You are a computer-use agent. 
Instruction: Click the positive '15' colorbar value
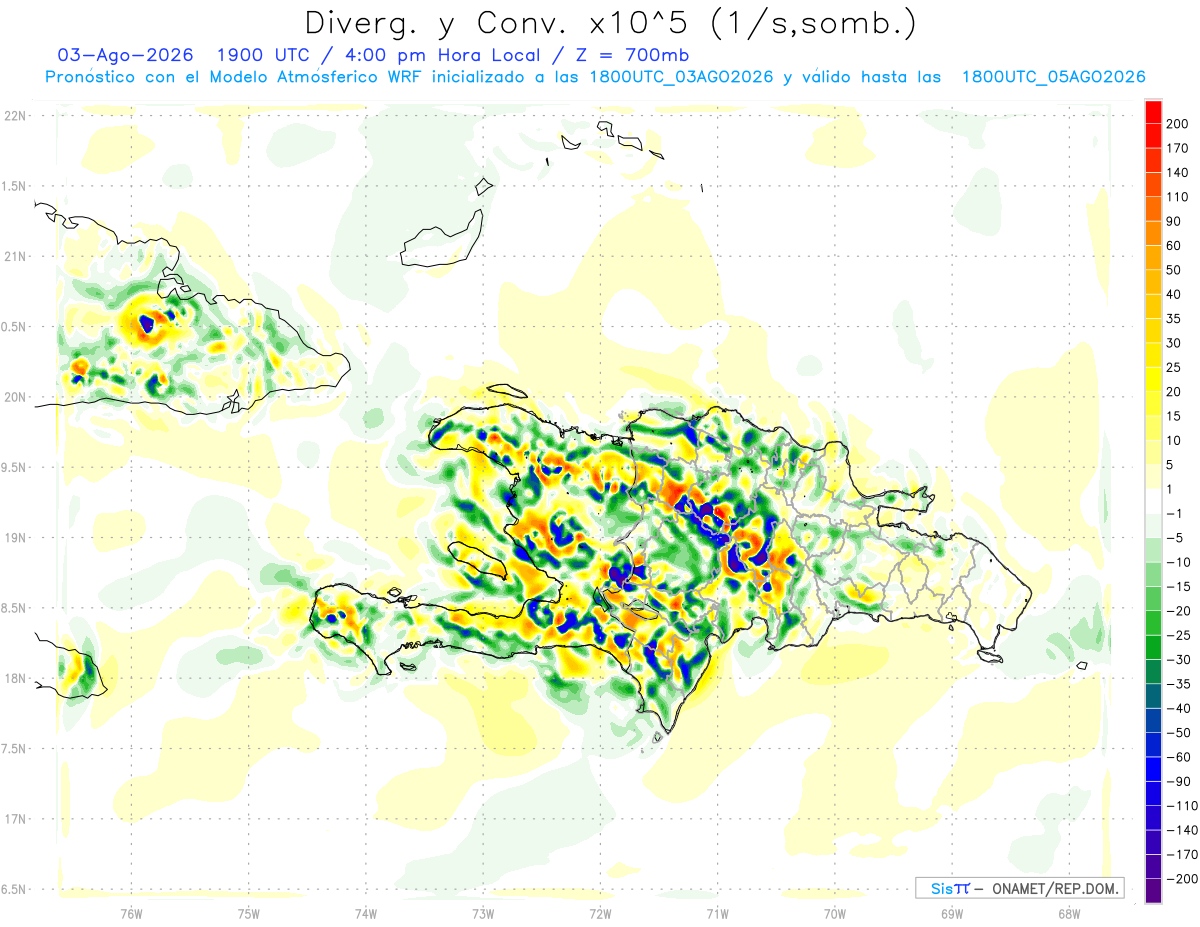tap(1174, 416)
